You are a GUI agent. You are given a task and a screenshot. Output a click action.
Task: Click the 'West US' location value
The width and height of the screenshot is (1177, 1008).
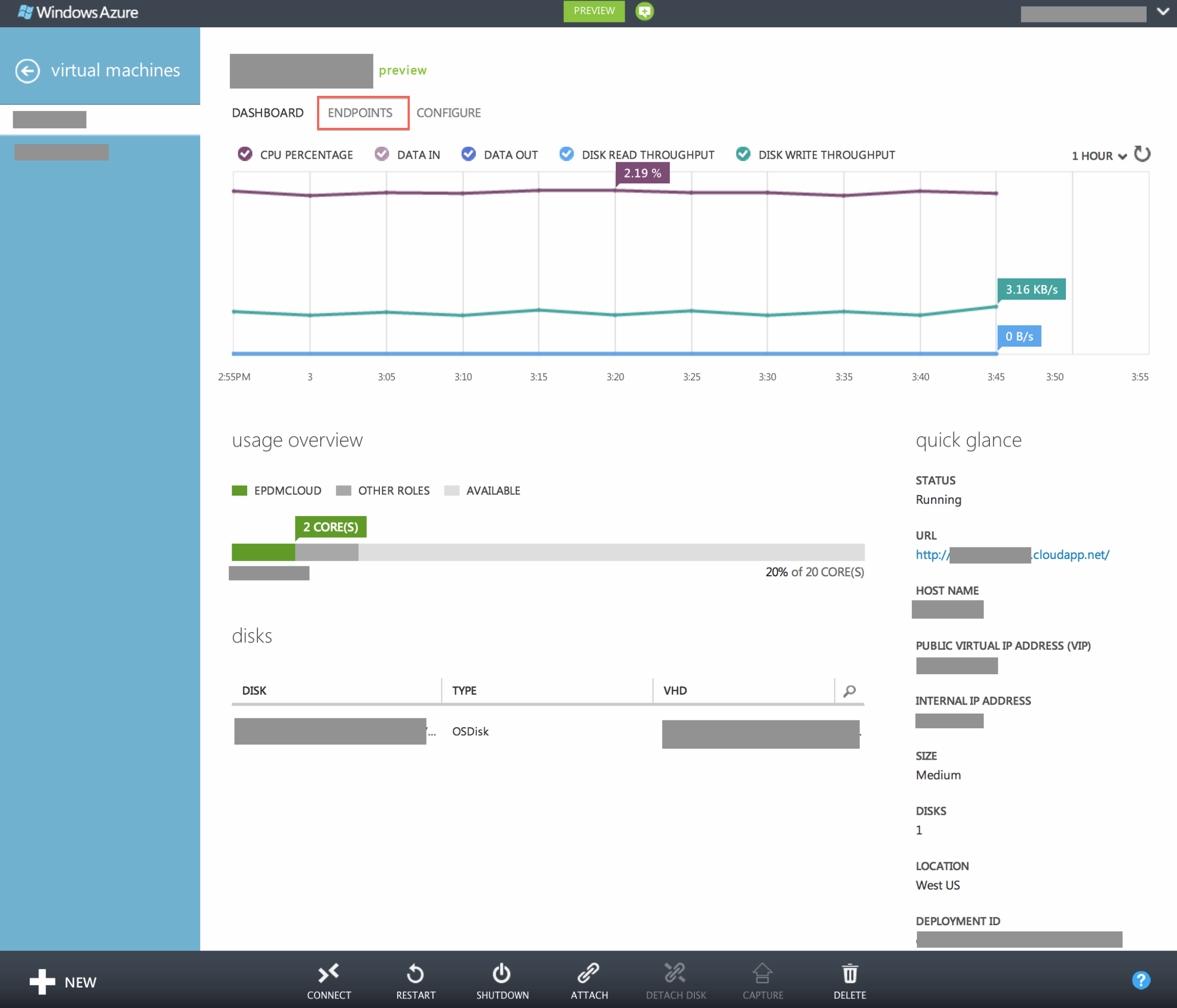coord(938,885)
